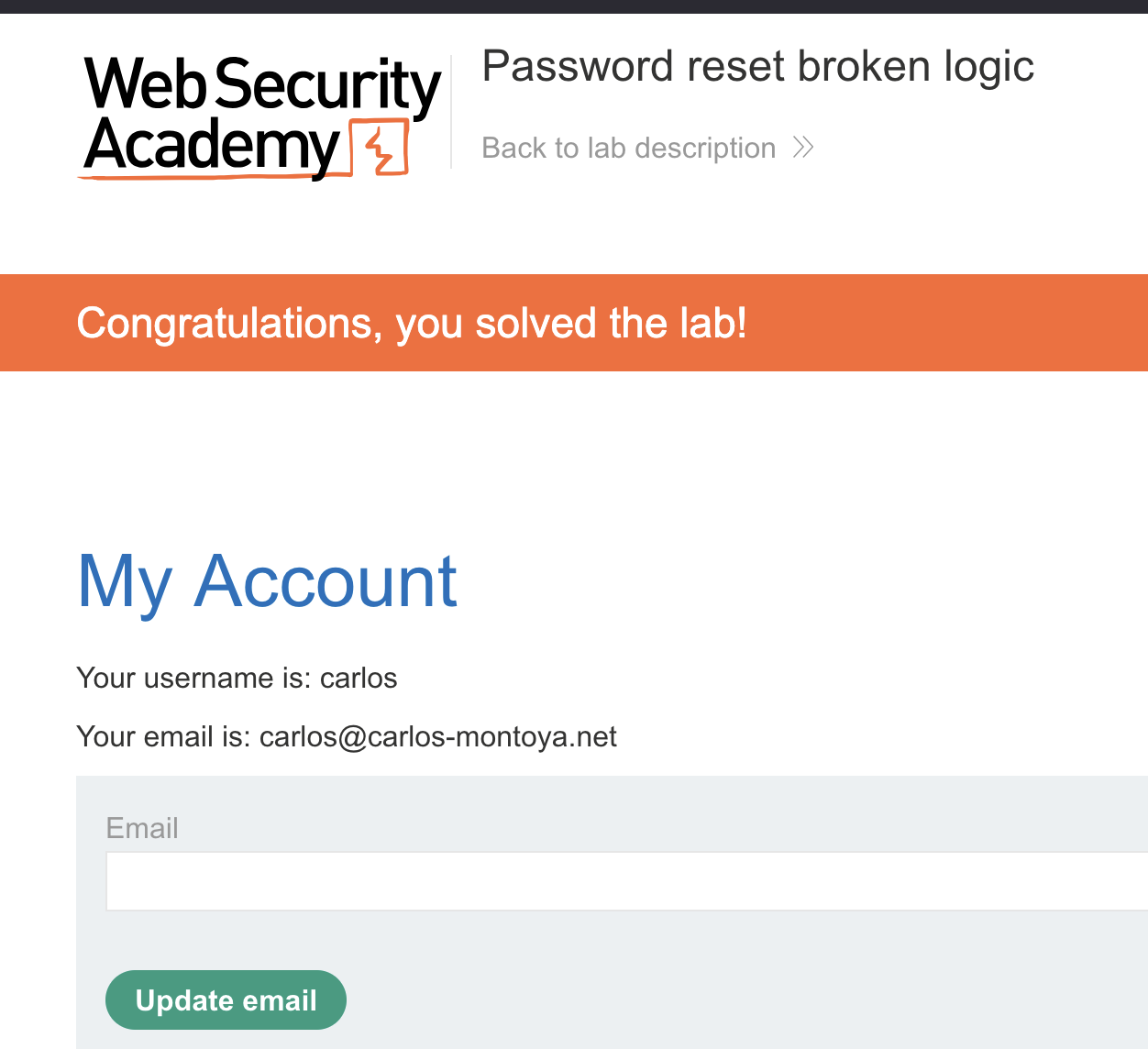Click the word Academy in the logo

point(213,147)
